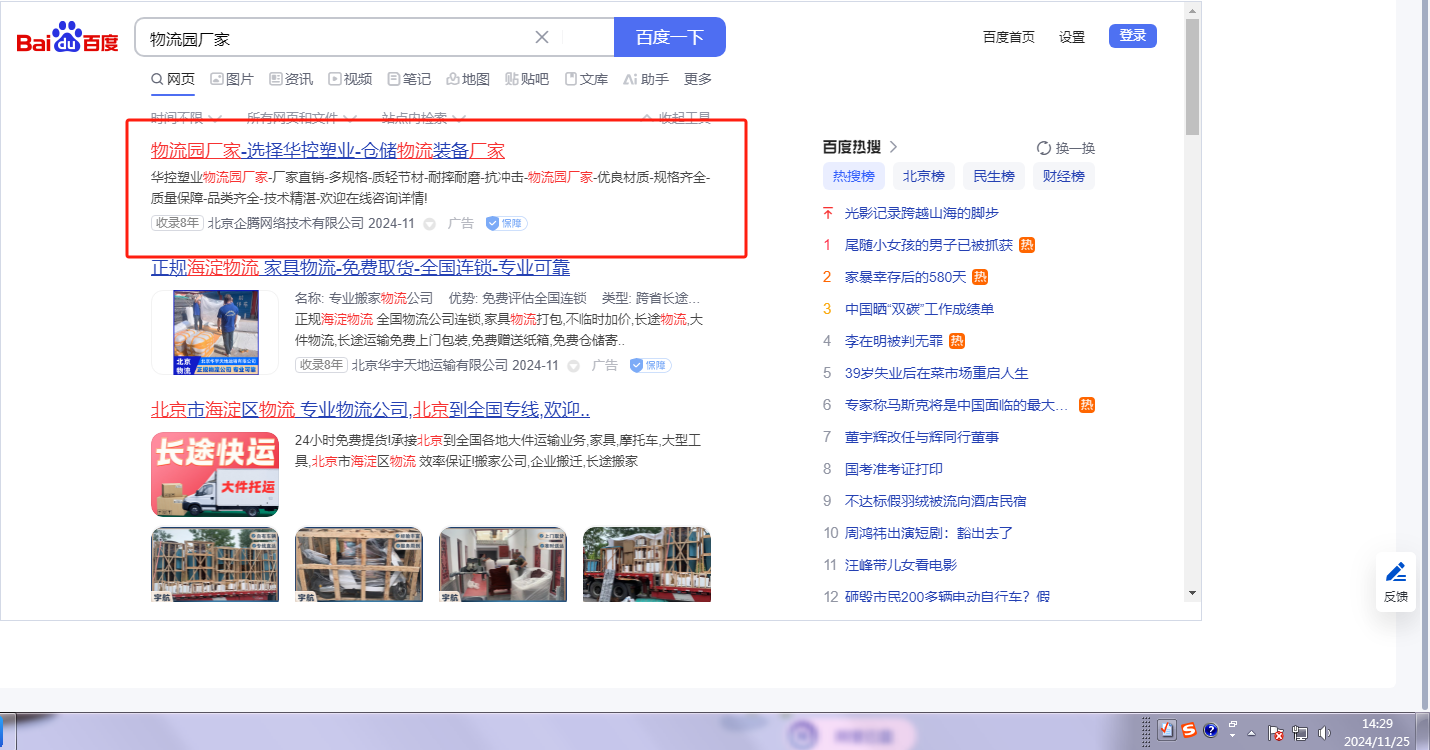Open the network connection tray icon
The image size is (1430, 750).
coord(1301,732)
